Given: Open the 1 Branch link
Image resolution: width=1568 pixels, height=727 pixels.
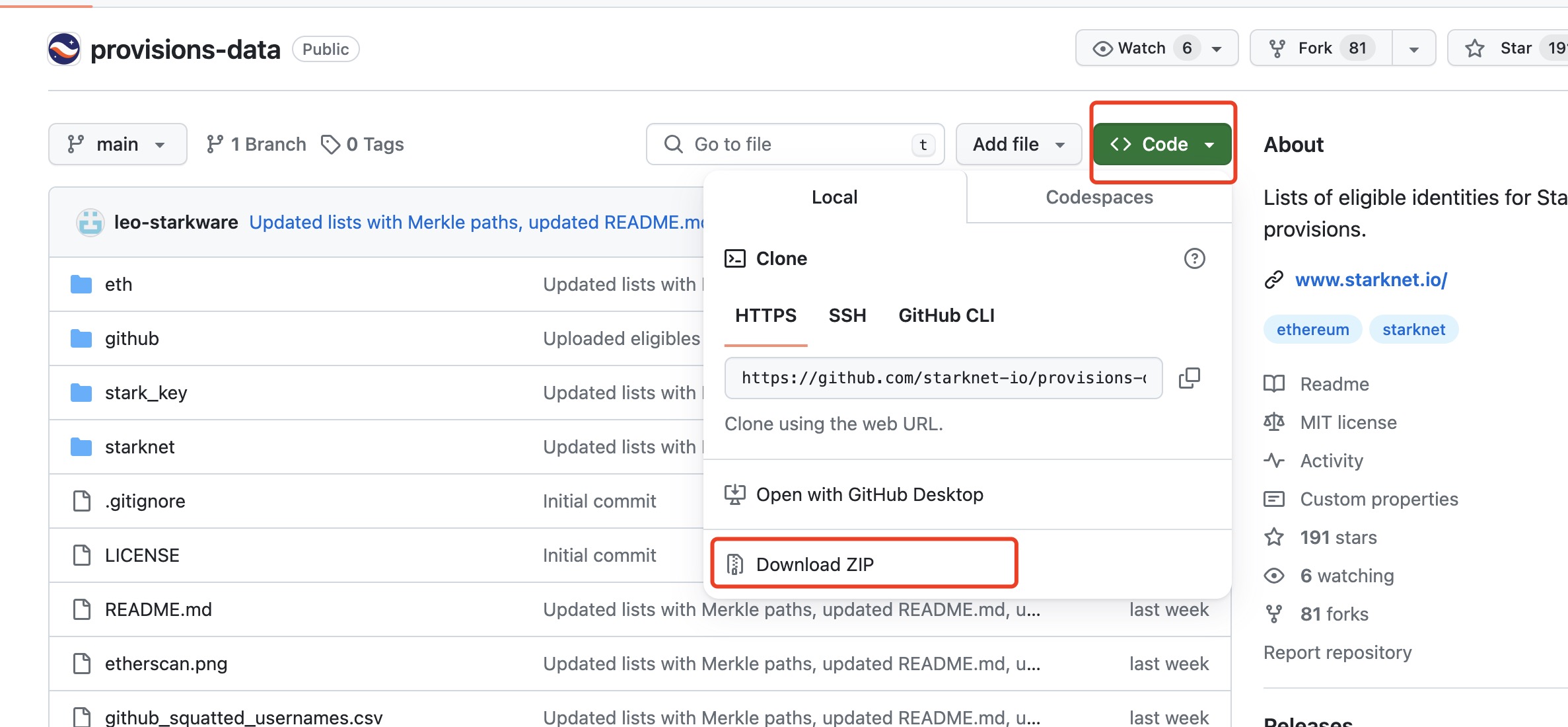Looking at the screenshot, I should pyautogui.click(x=256, y=144).
